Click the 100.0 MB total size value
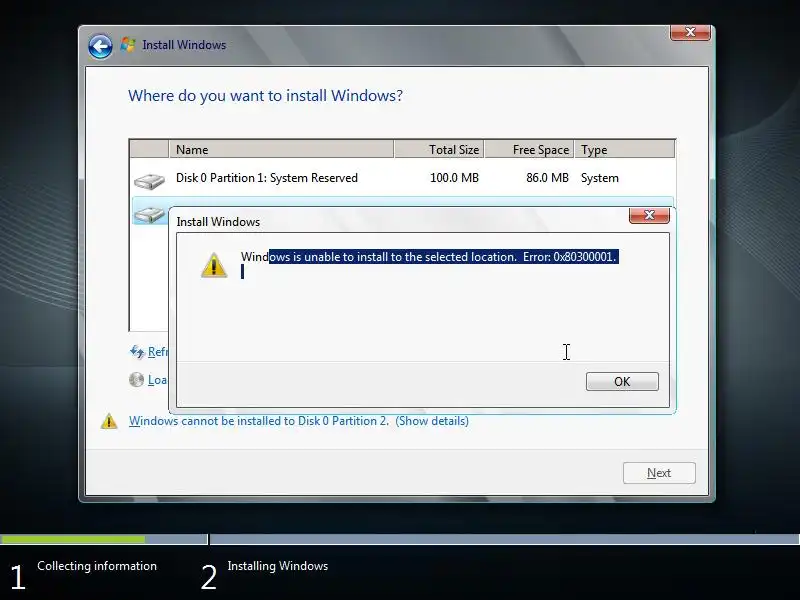Viewport: 800px width, 600px height. tap(454, 178)
